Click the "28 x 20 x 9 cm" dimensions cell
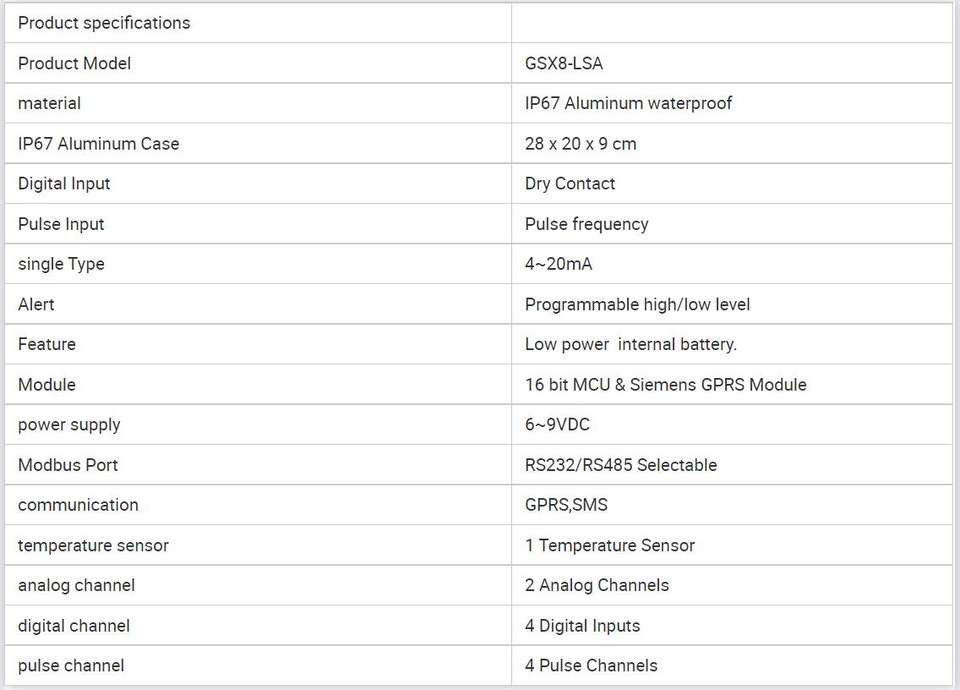The height and width of the screenshot is (690, 960). (x=580, y=143)
